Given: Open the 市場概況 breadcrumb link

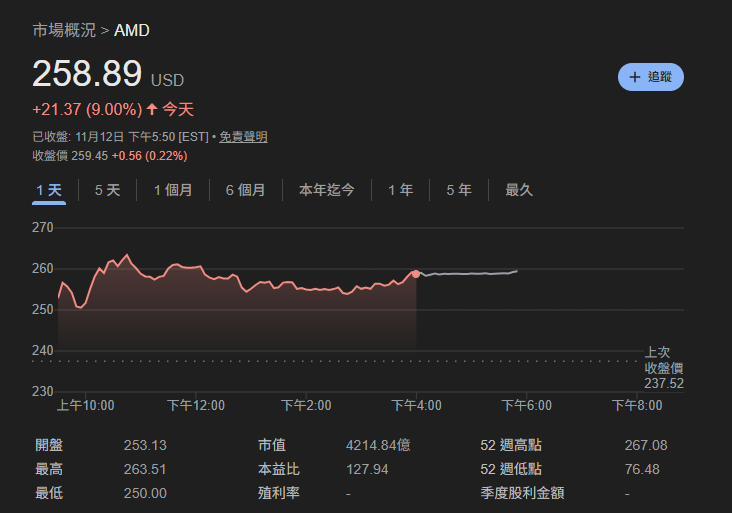Looking at the screenshot, I should pos(64,30).
